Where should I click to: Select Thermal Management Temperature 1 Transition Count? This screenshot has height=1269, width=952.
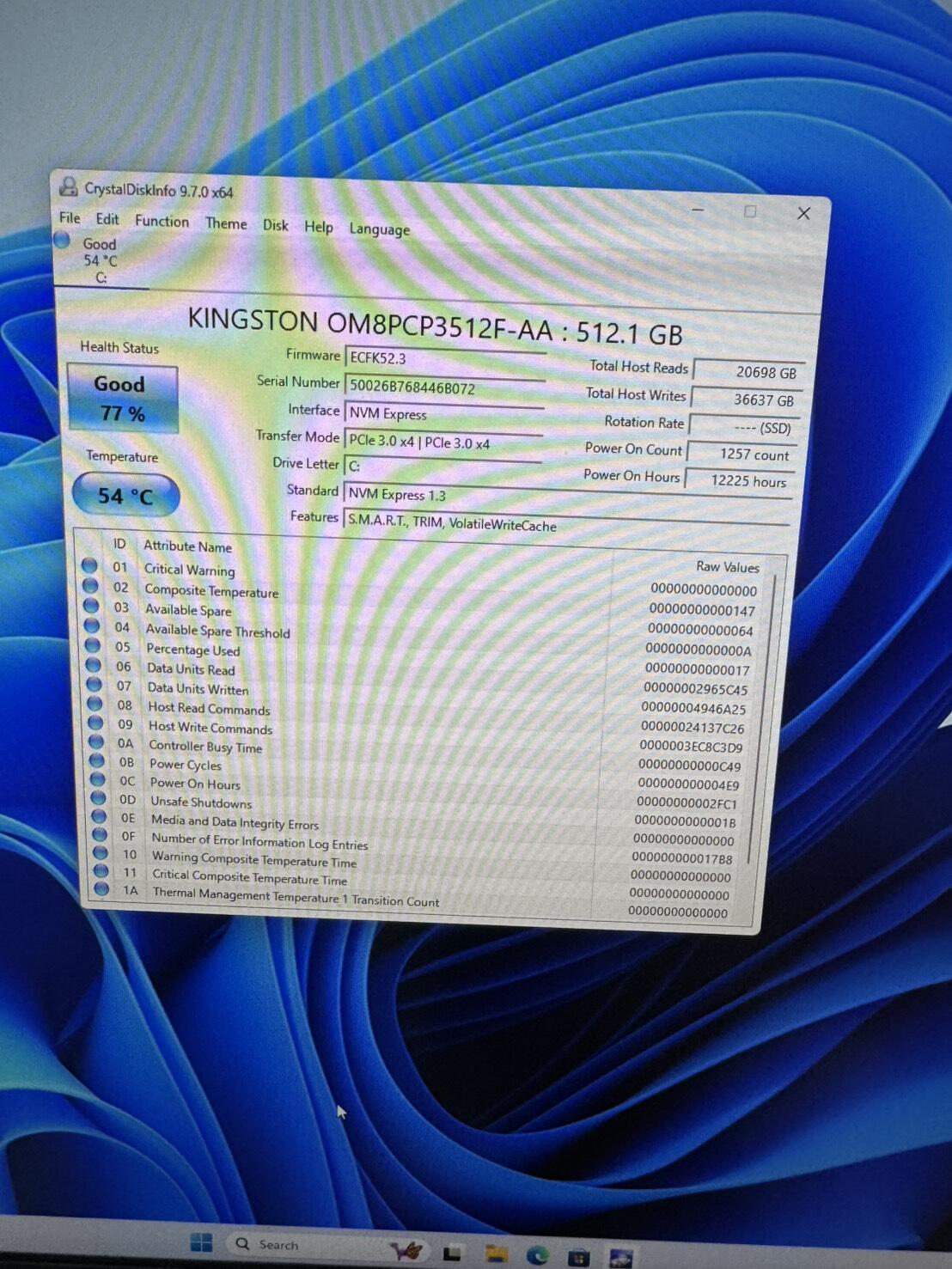[x=296, y=896]
